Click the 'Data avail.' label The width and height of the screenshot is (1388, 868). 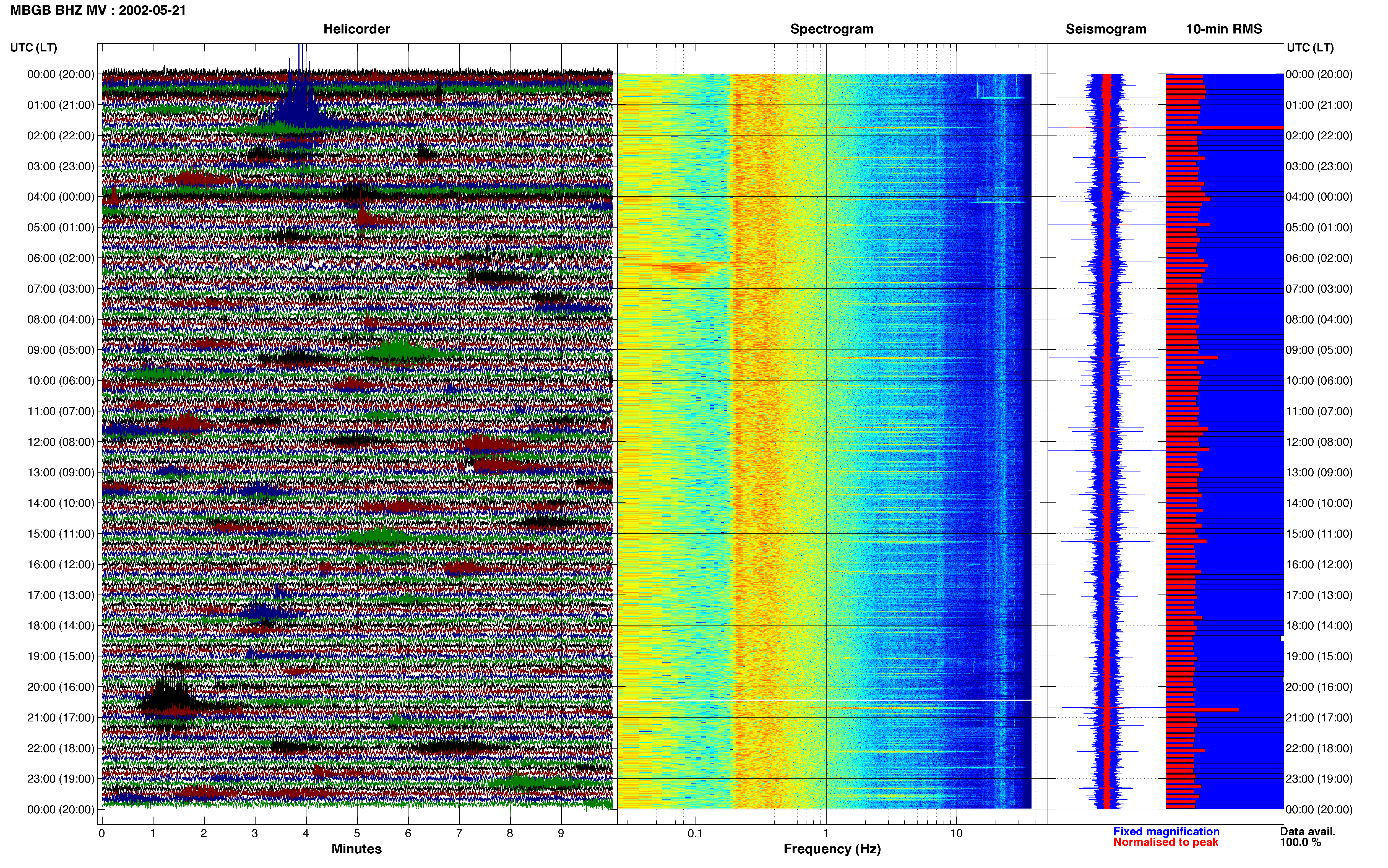1308,831
